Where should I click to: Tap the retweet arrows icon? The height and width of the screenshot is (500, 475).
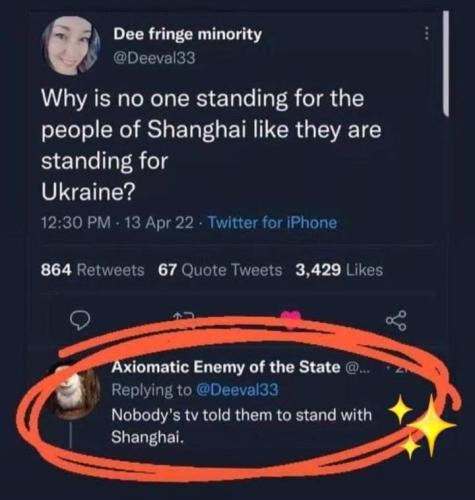point(183,316)
